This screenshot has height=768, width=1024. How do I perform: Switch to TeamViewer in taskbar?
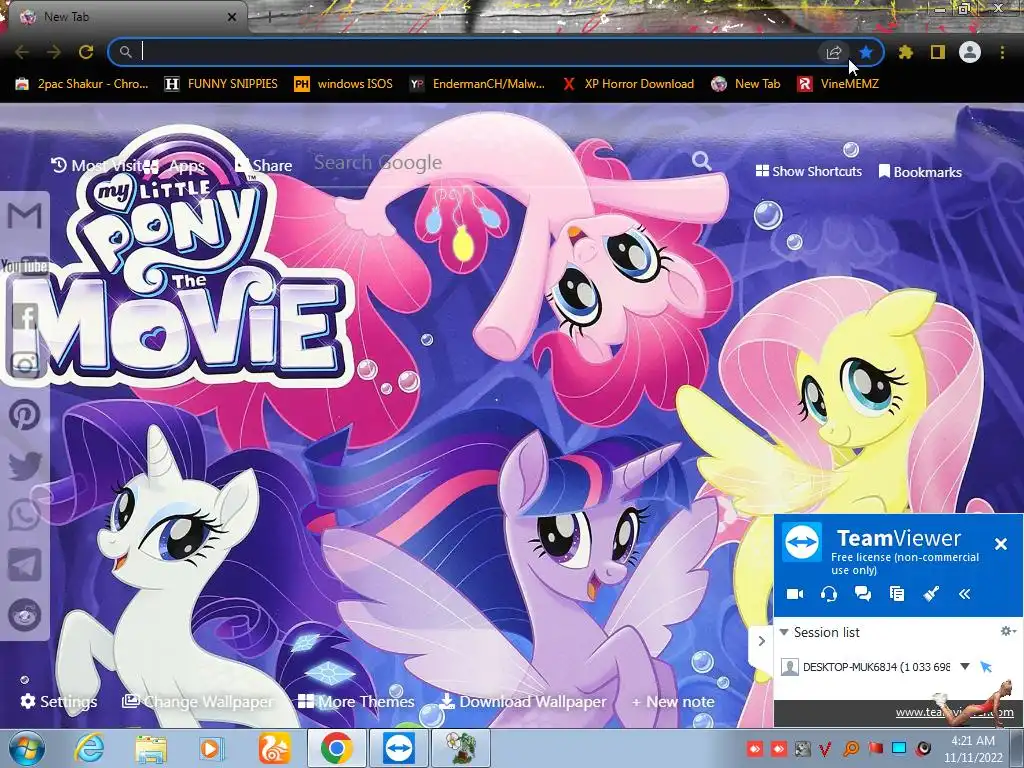[398, 748]
